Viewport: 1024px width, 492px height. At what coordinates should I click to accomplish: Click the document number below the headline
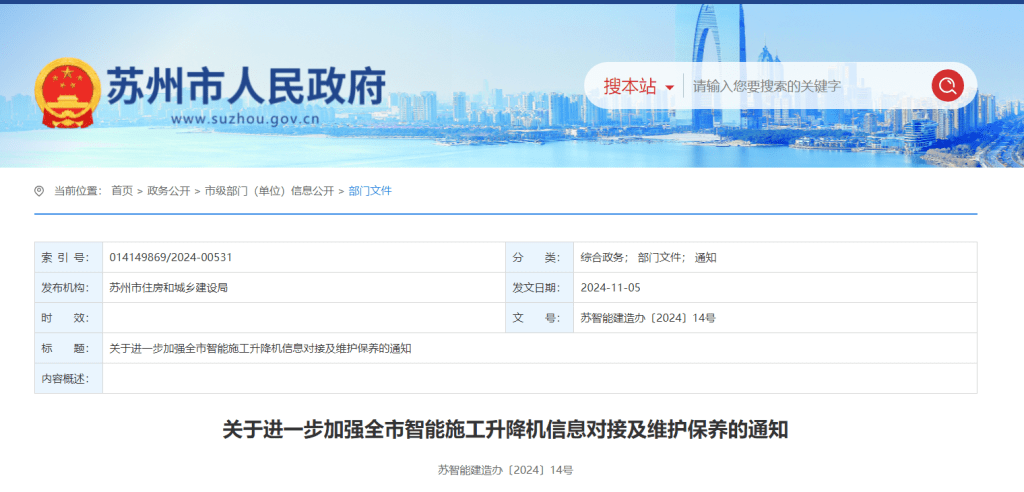pos(505,469)
